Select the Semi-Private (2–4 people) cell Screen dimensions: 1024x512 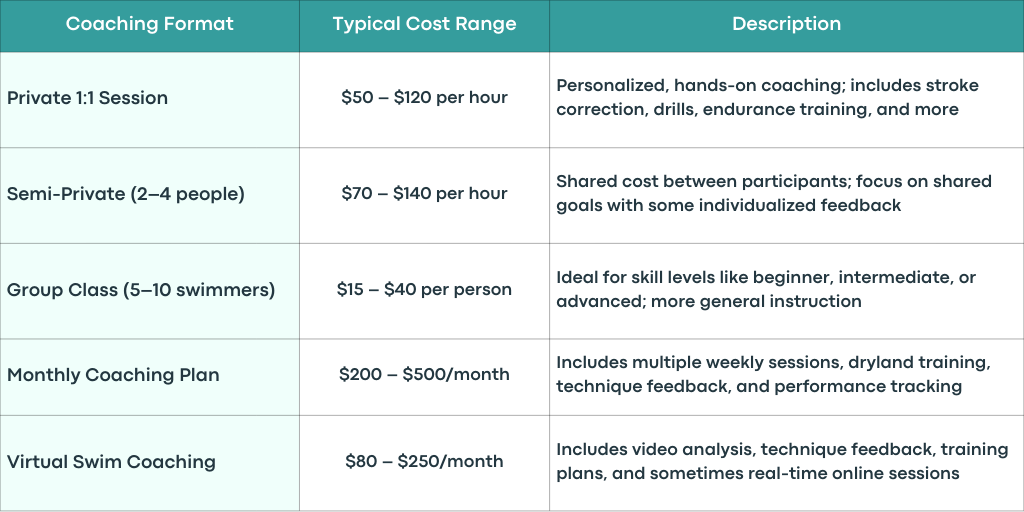(x=150, y=195)
